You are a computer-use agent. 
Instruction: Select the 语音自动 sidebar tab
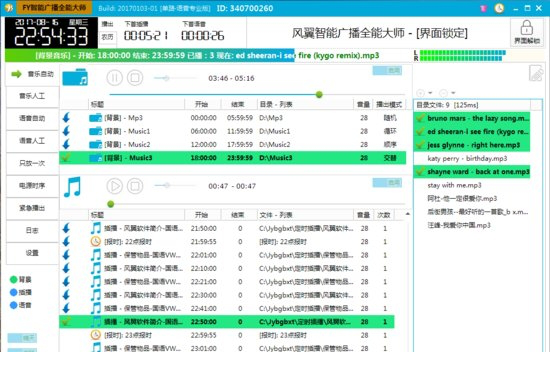[32, 119]
